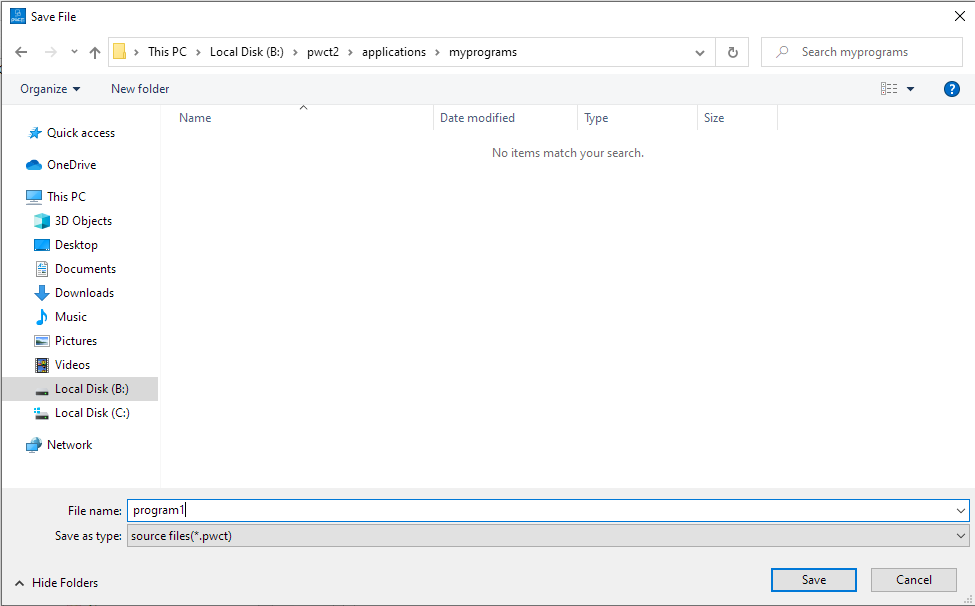Open the Music folder in sidebar
The width and height of the screenshot is (975, 606).
click(x=70, y=317)
